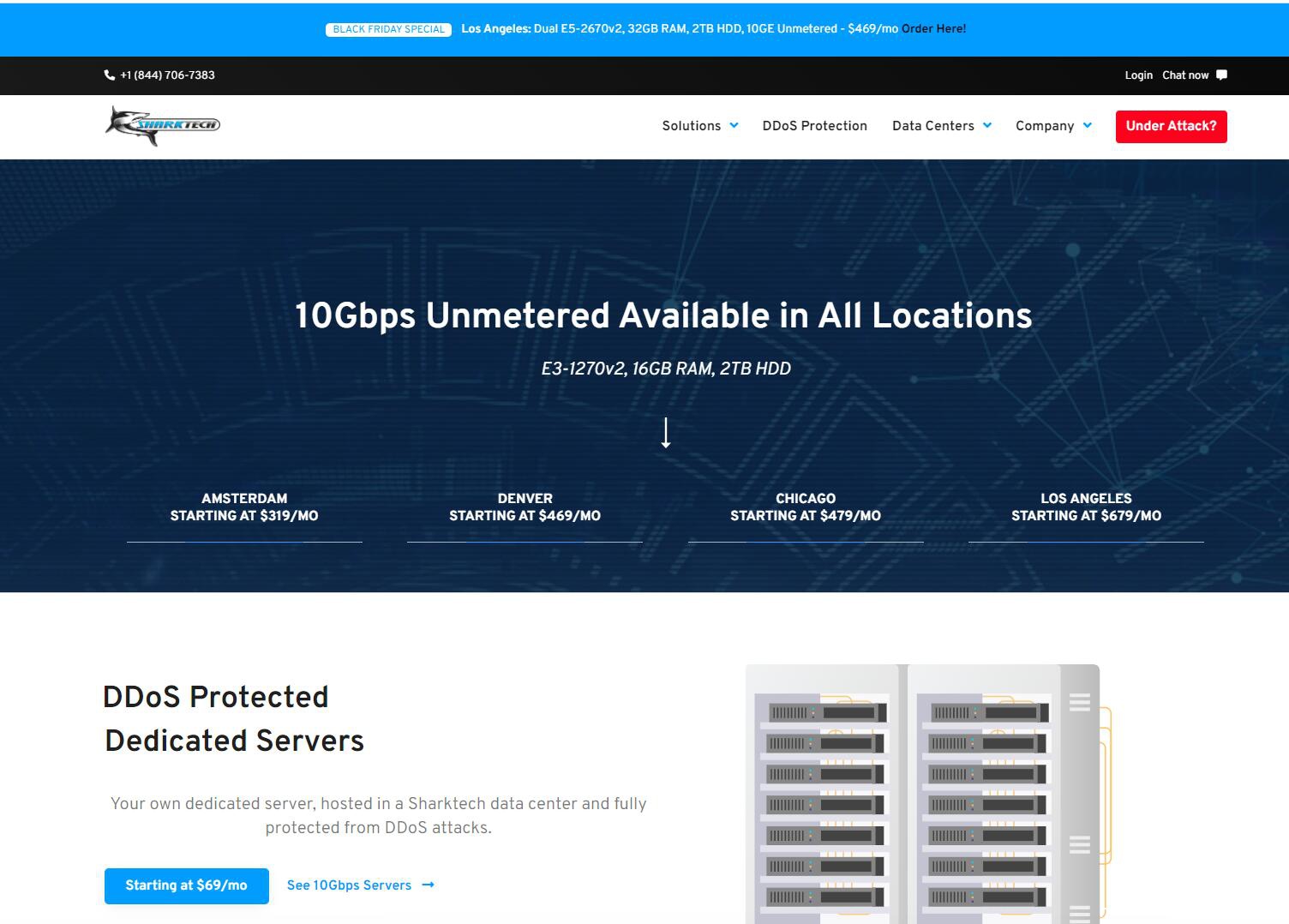Click the Black Friday Special badge
Image resolution: width=1289 pixels, height=924 pixels.
pyautogui.click(x=388, y=28)
